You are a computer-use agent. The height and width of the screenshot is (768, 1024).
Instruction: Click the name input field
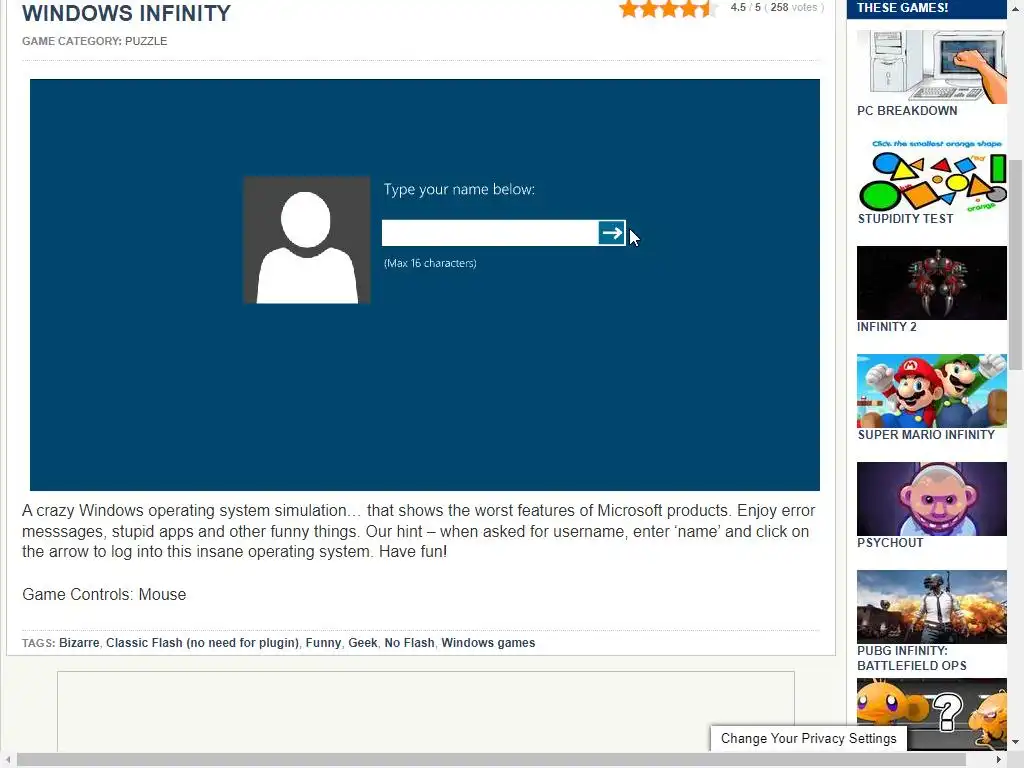tap(490, 233)
